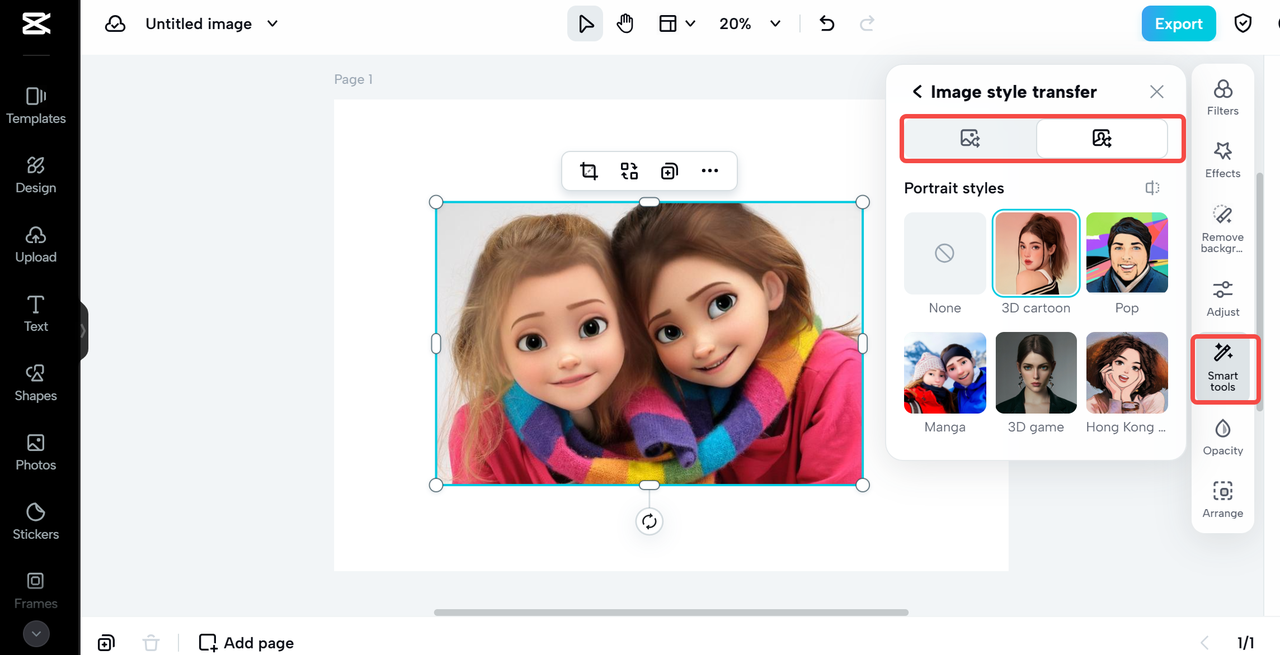Activate the Hand pan tool

pyautogui.click(x=625, y=24)
